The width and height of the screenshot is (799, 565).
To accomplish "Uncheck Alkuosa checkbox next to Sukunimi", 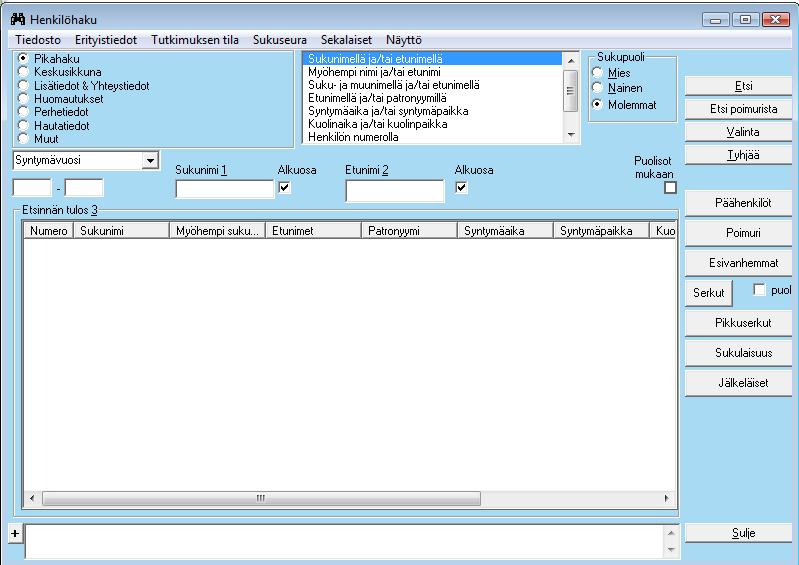I will [x=284, y=187].
